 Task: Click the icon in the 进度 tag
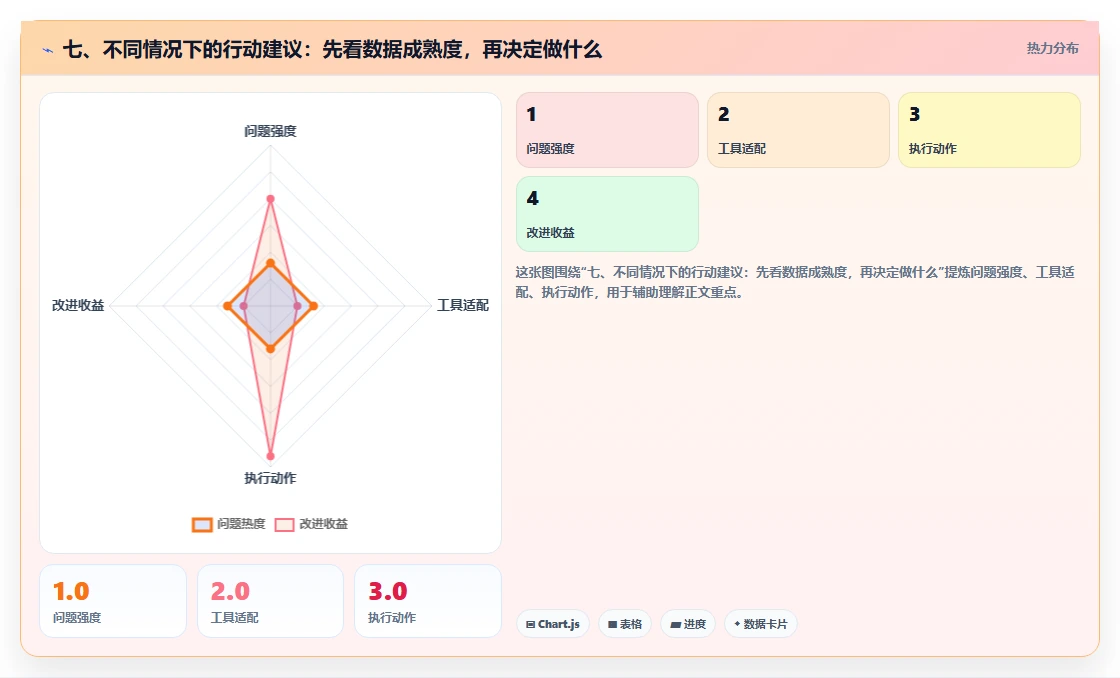tap(675, 624)
